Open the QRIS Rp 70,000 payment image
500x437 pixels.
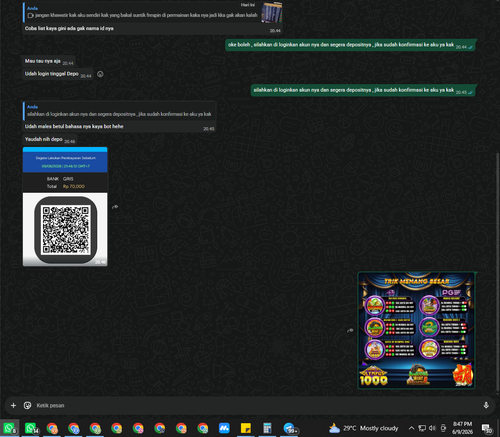(65, 206)
